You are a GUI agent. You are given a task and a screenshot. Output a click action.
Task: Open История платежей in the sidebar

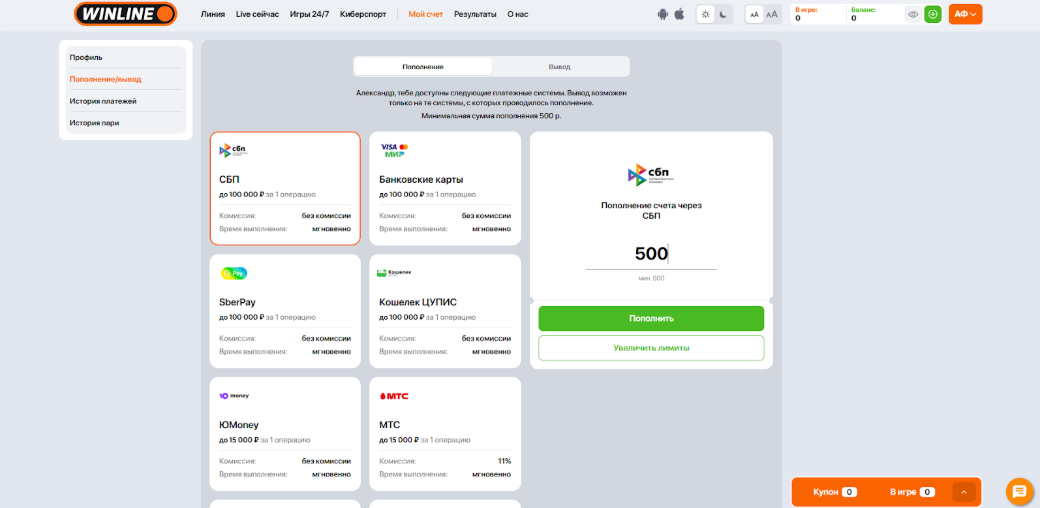(103, 101)
